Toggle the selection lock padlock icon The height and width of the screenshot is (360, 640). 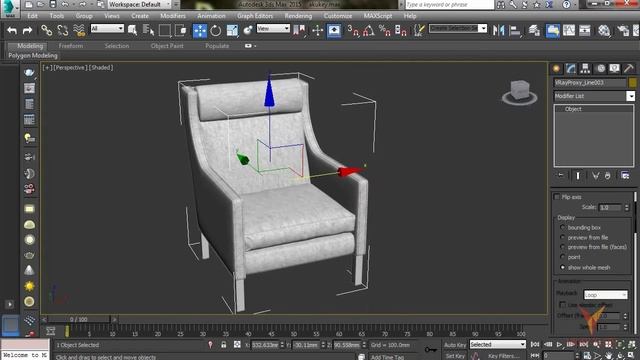[224, 345]
